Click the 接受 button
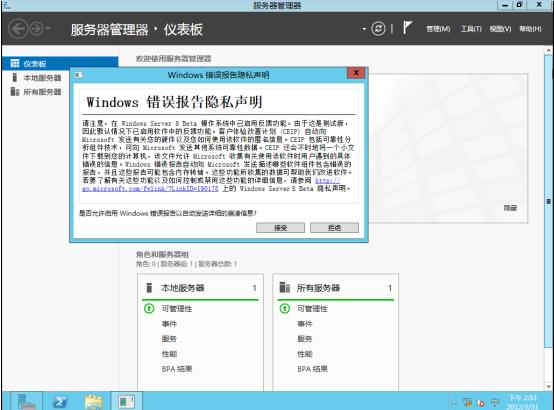This screenshot has height=410, width=554. click(280, 228)
